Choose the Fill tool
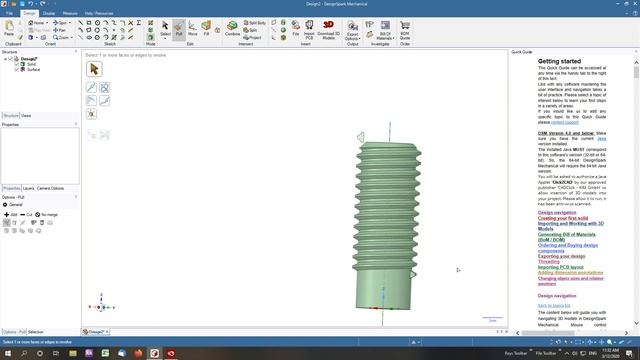 point(206,29)
